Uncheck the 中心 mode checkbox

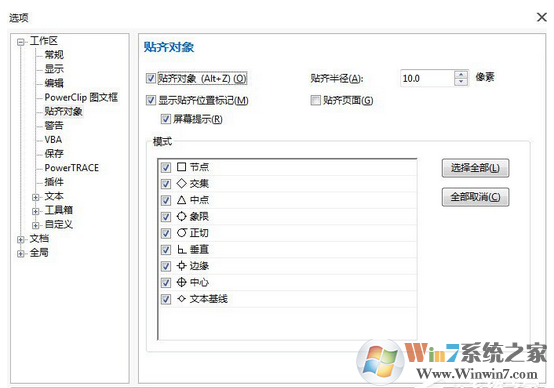coord(165,283)
